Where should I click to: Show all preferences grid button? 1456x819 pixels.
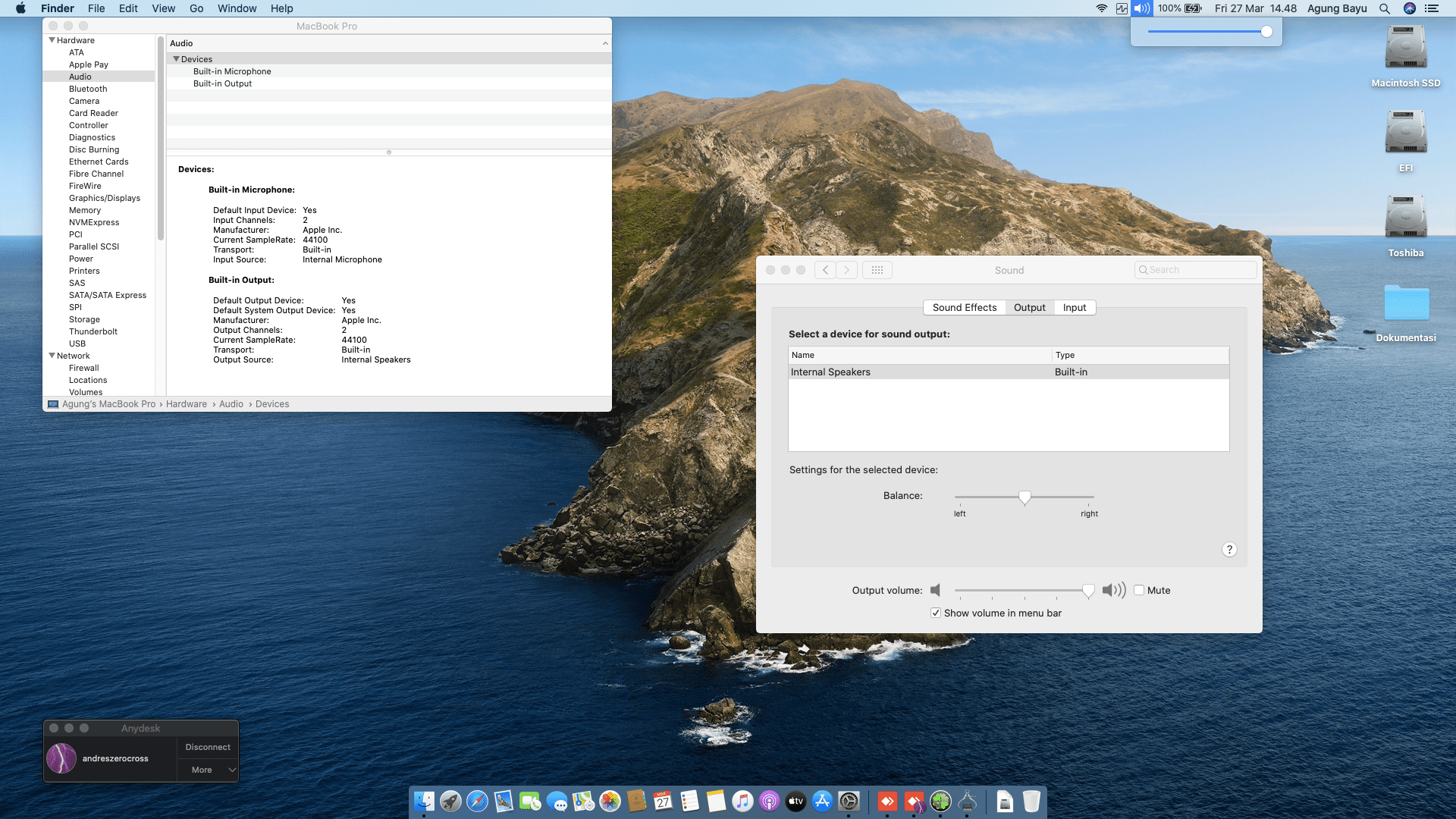[877, 270]
